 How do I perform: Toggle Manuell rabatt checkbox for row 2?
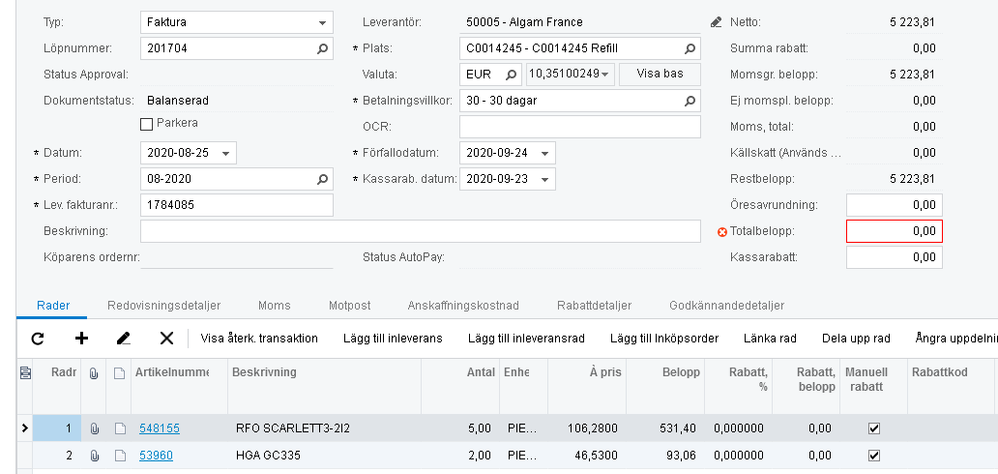874,455
